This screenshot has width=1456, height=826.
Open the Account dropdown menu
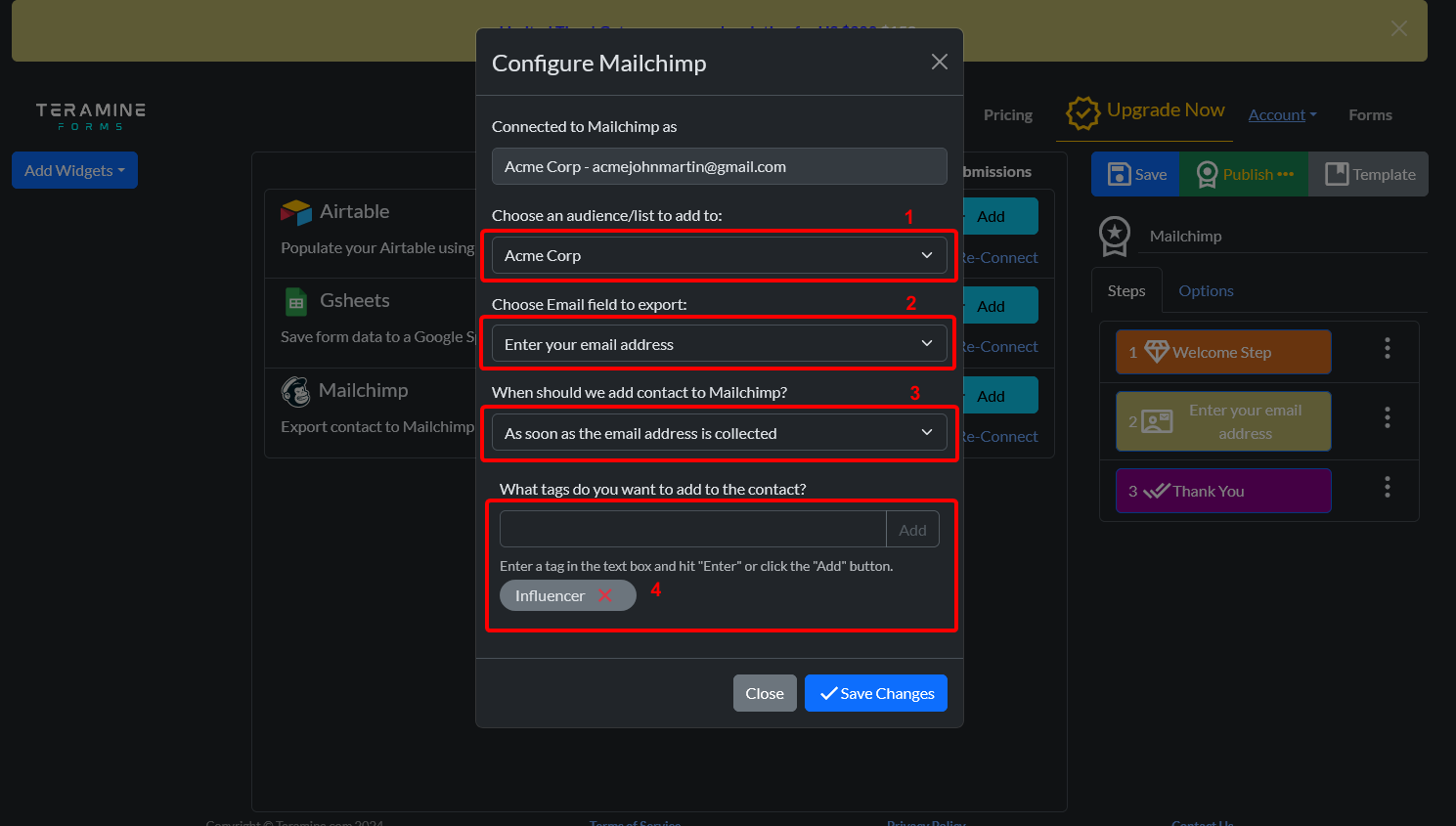[1282, 114]
